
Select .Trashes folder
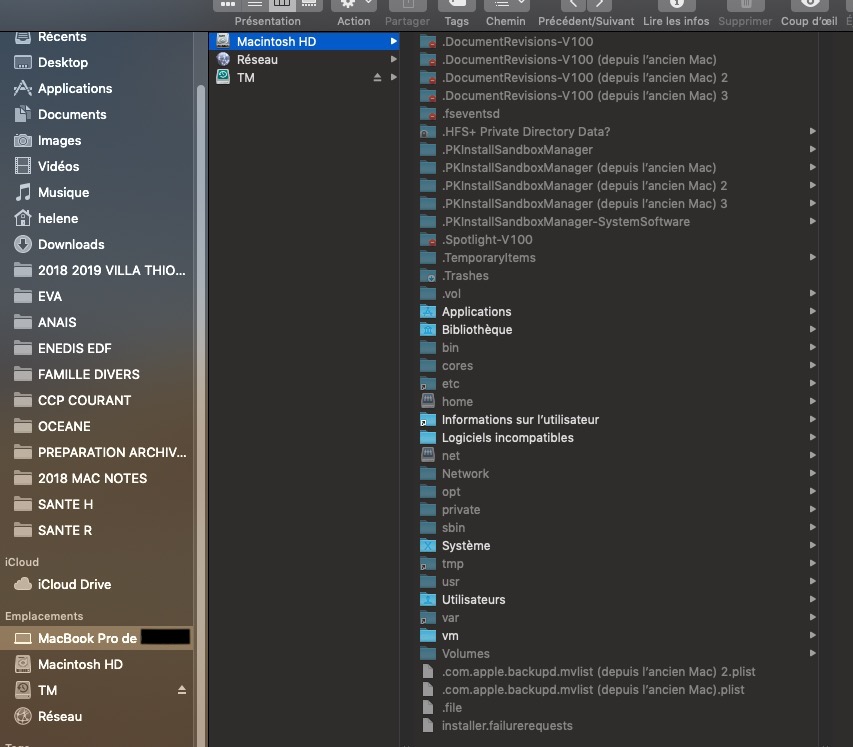(x=609, y=276)
